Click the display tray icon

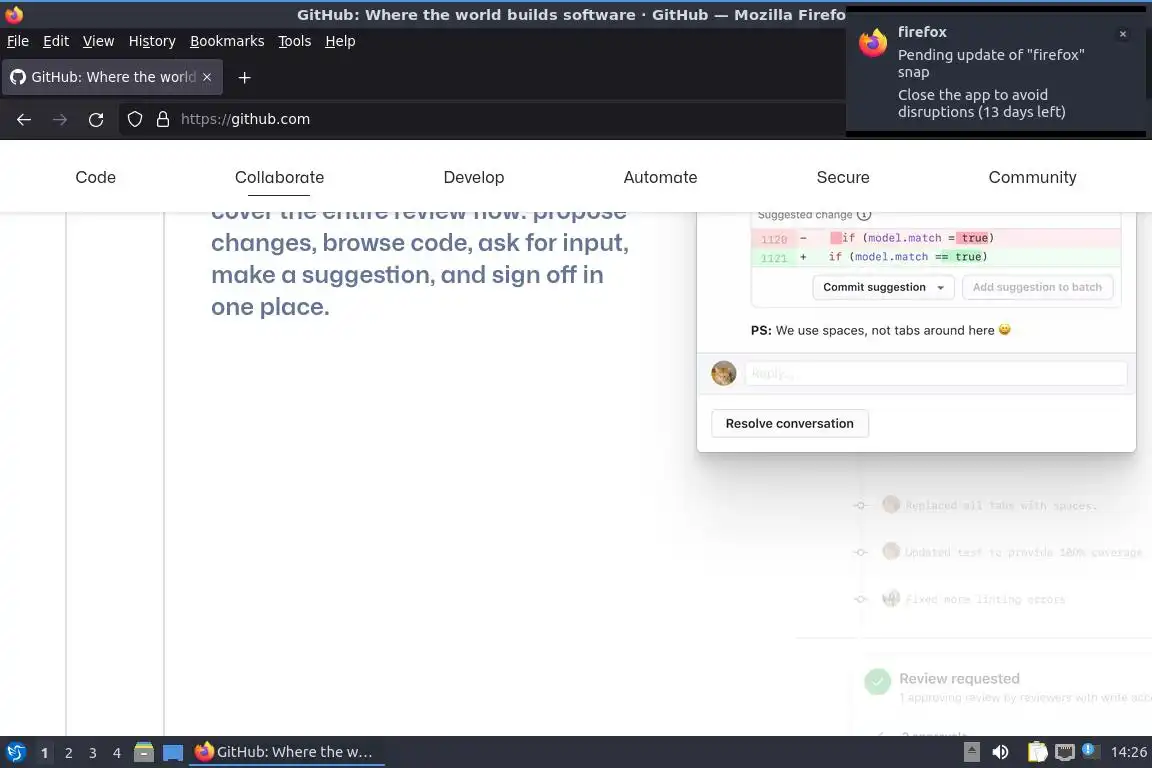click(1065, 752)
